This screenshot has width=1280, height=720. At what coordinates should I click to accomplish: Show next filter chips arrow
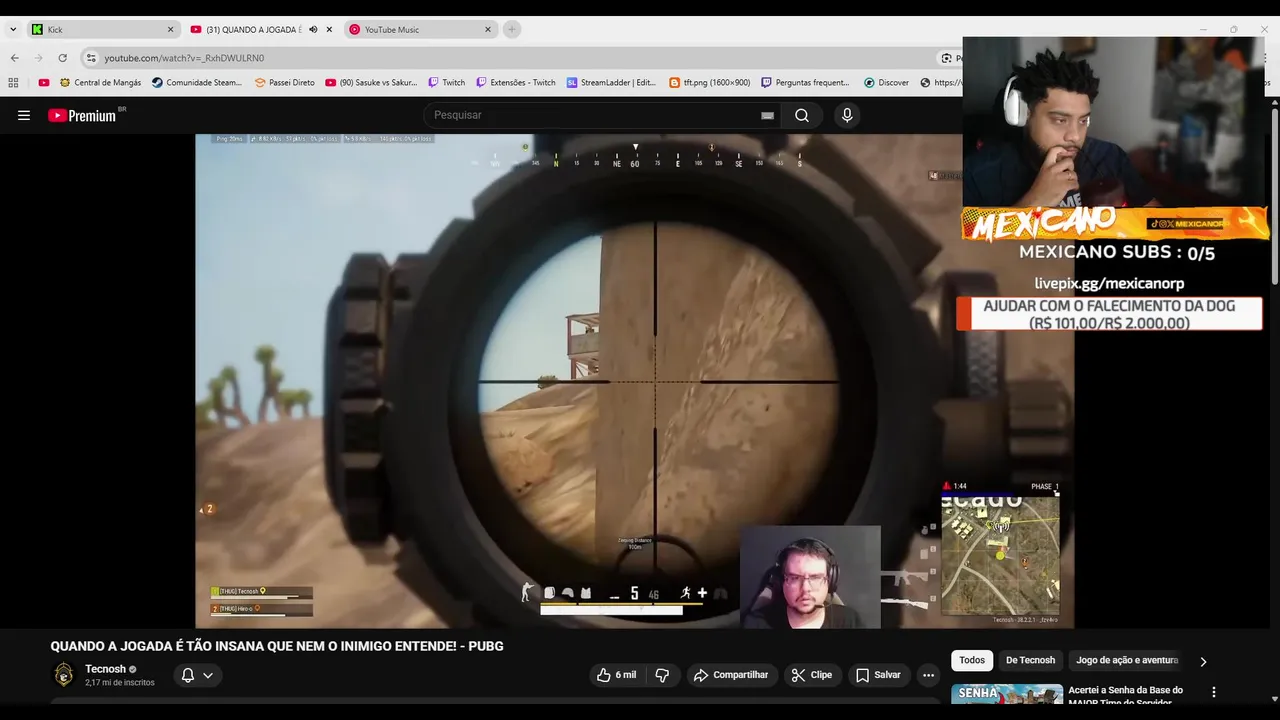[x=1203, y=661]
